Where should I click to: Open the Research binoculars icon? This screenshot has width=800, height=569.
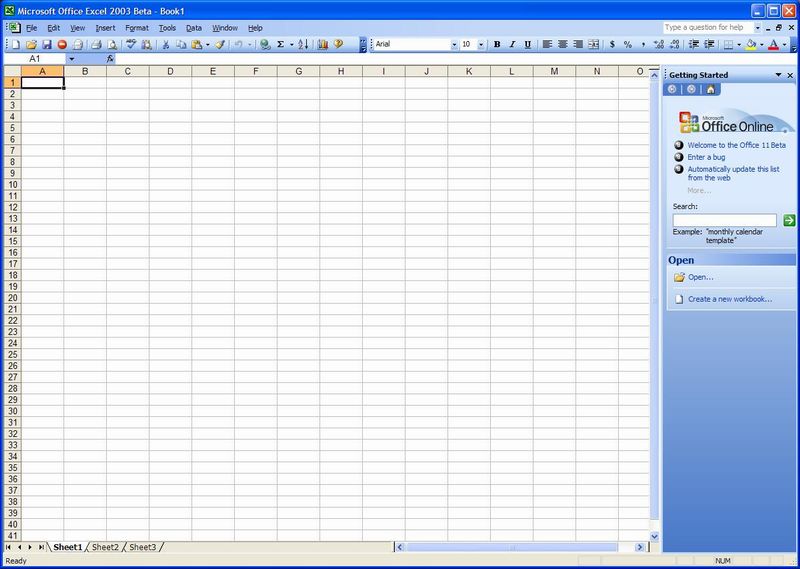point(146,44)
